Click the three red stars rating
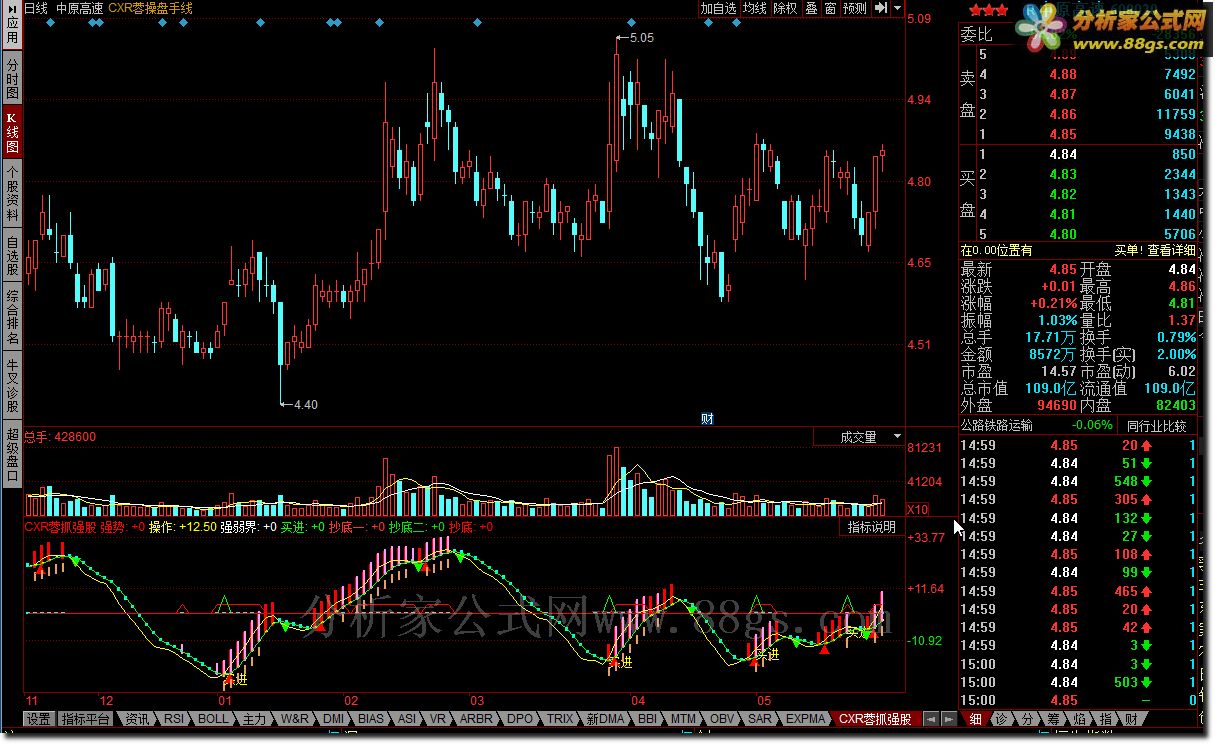This screenshot has height=744, width=1215. click(989, 10)
